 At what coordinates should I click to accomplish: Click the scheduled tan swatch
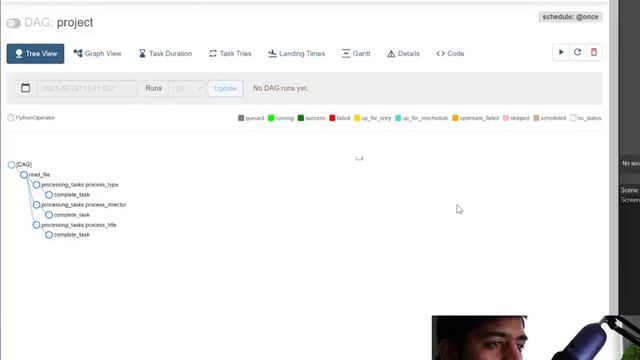click(536, 118)
